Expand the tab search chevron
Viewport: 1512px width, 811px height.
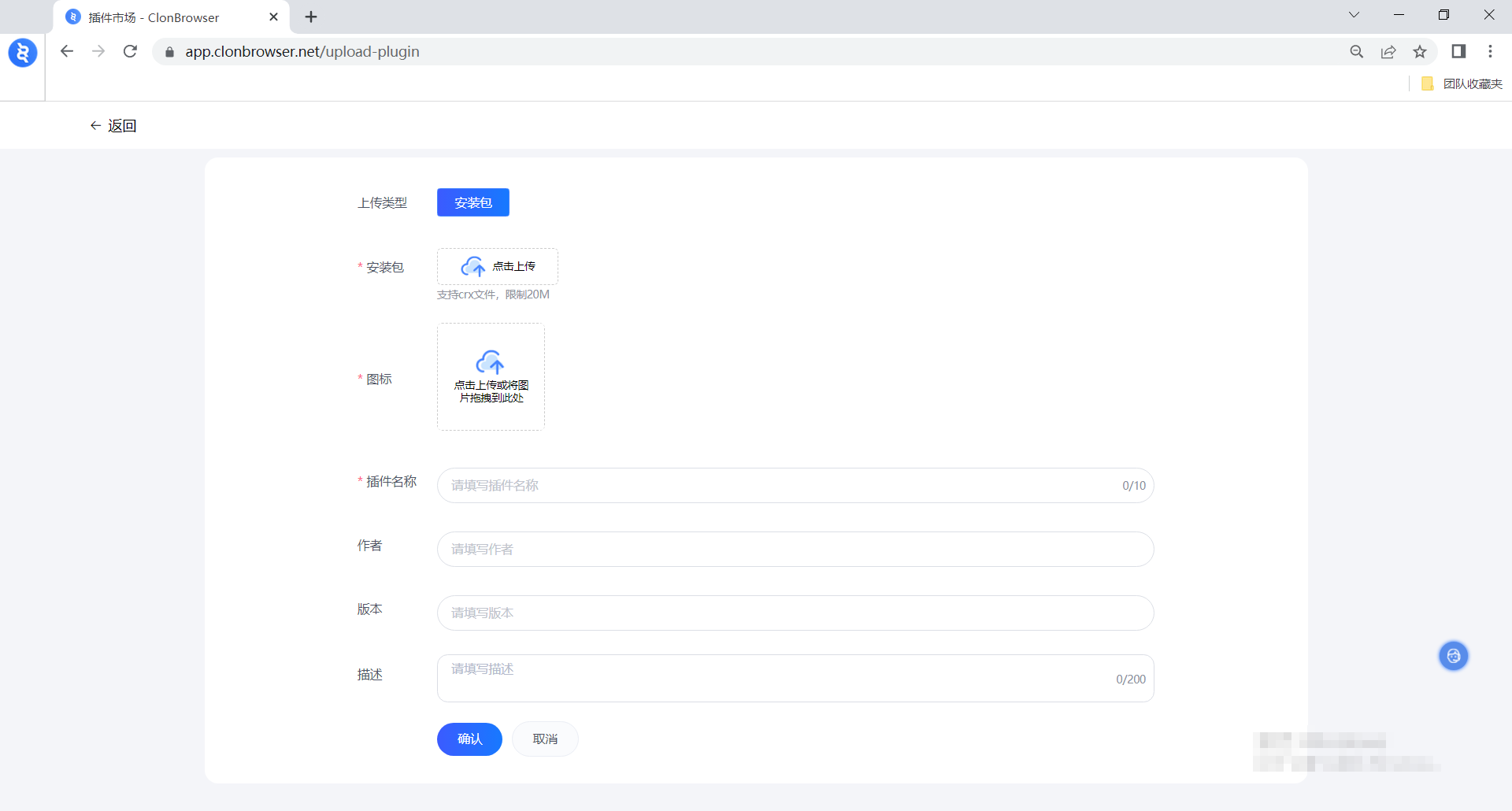coord(1354,15)
